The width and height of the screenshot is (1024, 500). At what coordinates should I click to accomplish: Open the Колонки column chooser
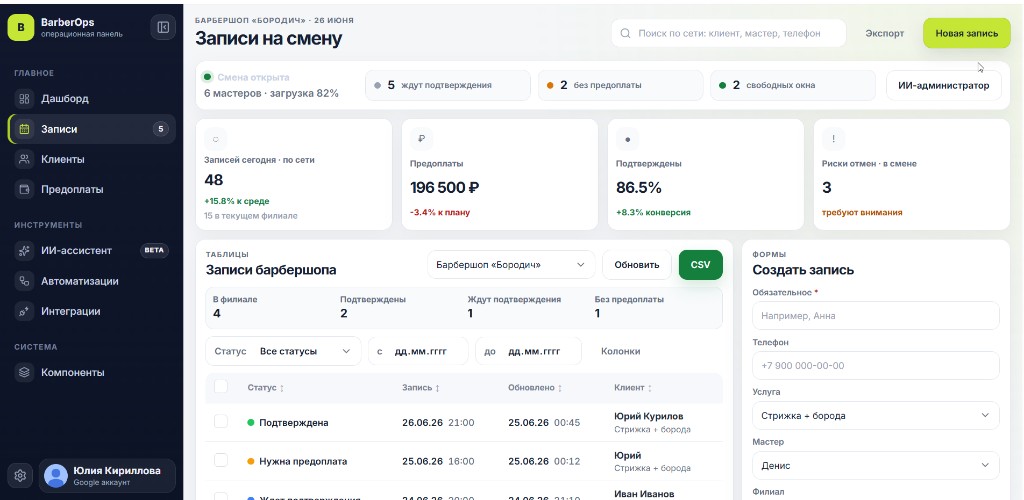pyautogui.click(x=620, y=351)
